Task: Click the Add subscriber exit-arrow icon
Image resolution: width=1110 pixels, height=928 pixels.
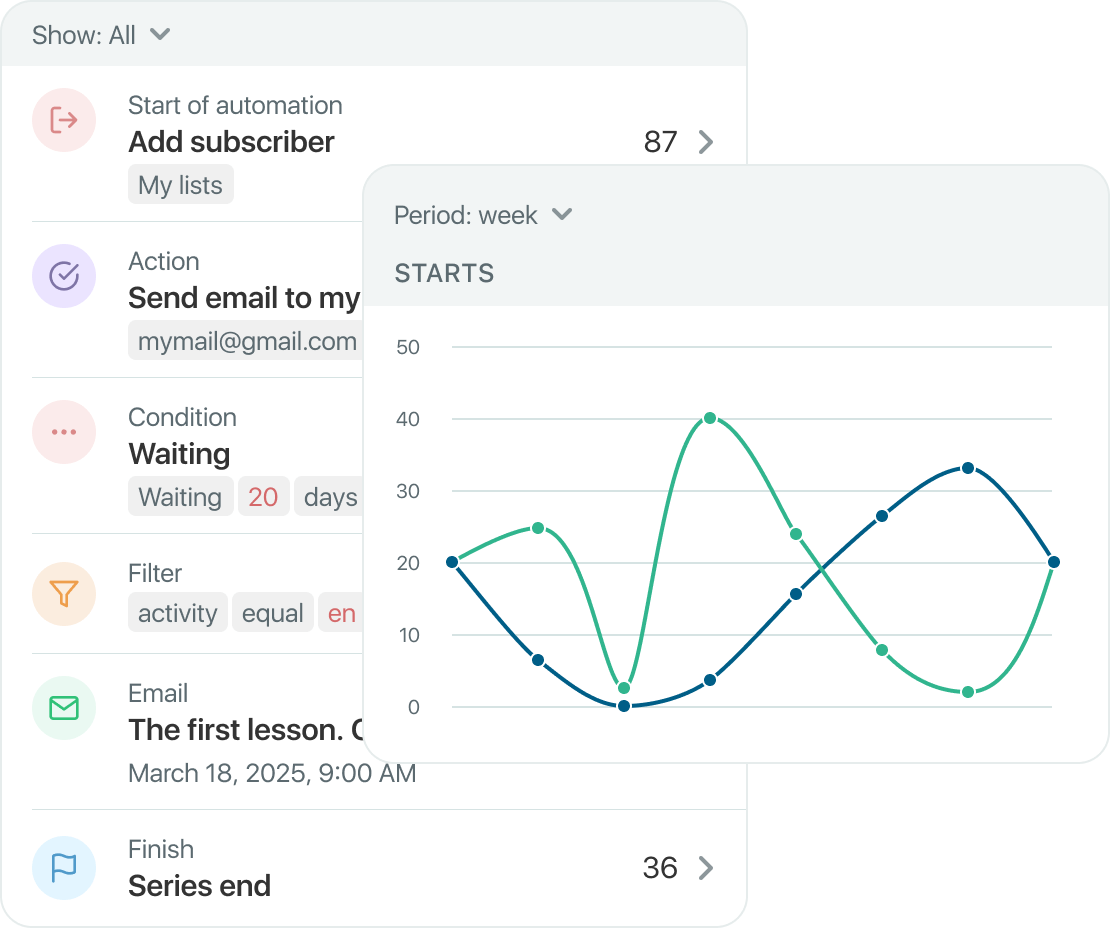Action: tap(64, 120)
